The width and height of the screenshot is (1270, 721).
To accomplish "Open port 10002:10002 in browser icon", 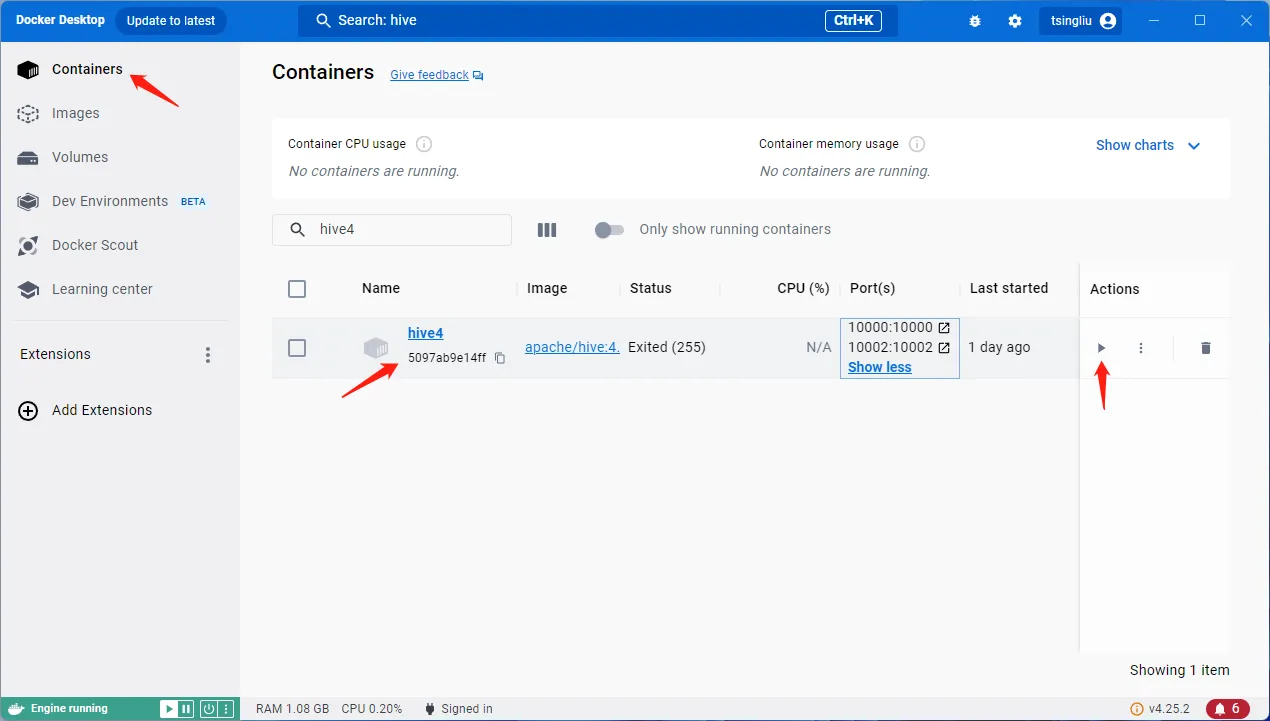I will (x=944, y=347).
